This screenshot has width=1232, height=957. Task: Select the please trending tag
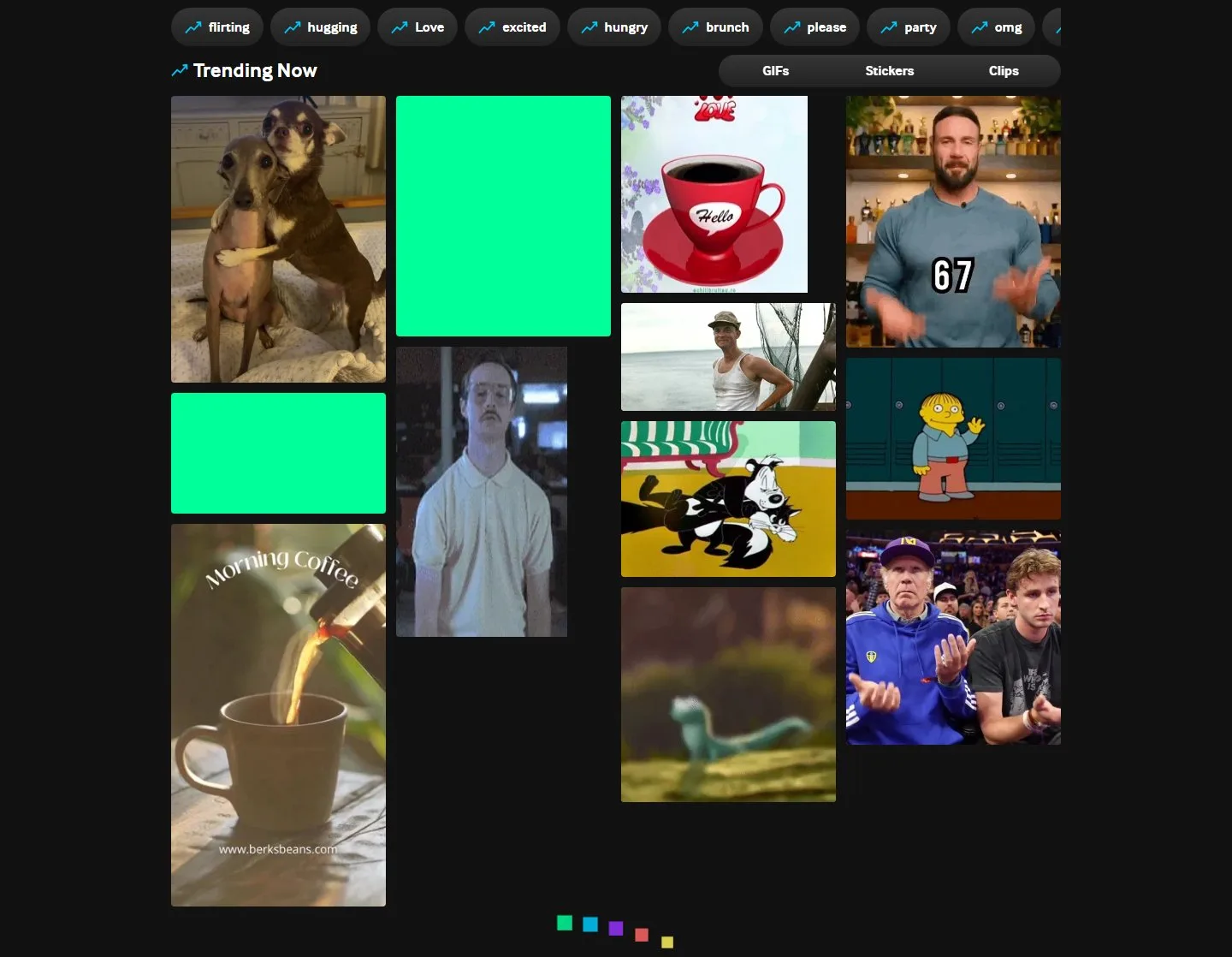point(814,27)
